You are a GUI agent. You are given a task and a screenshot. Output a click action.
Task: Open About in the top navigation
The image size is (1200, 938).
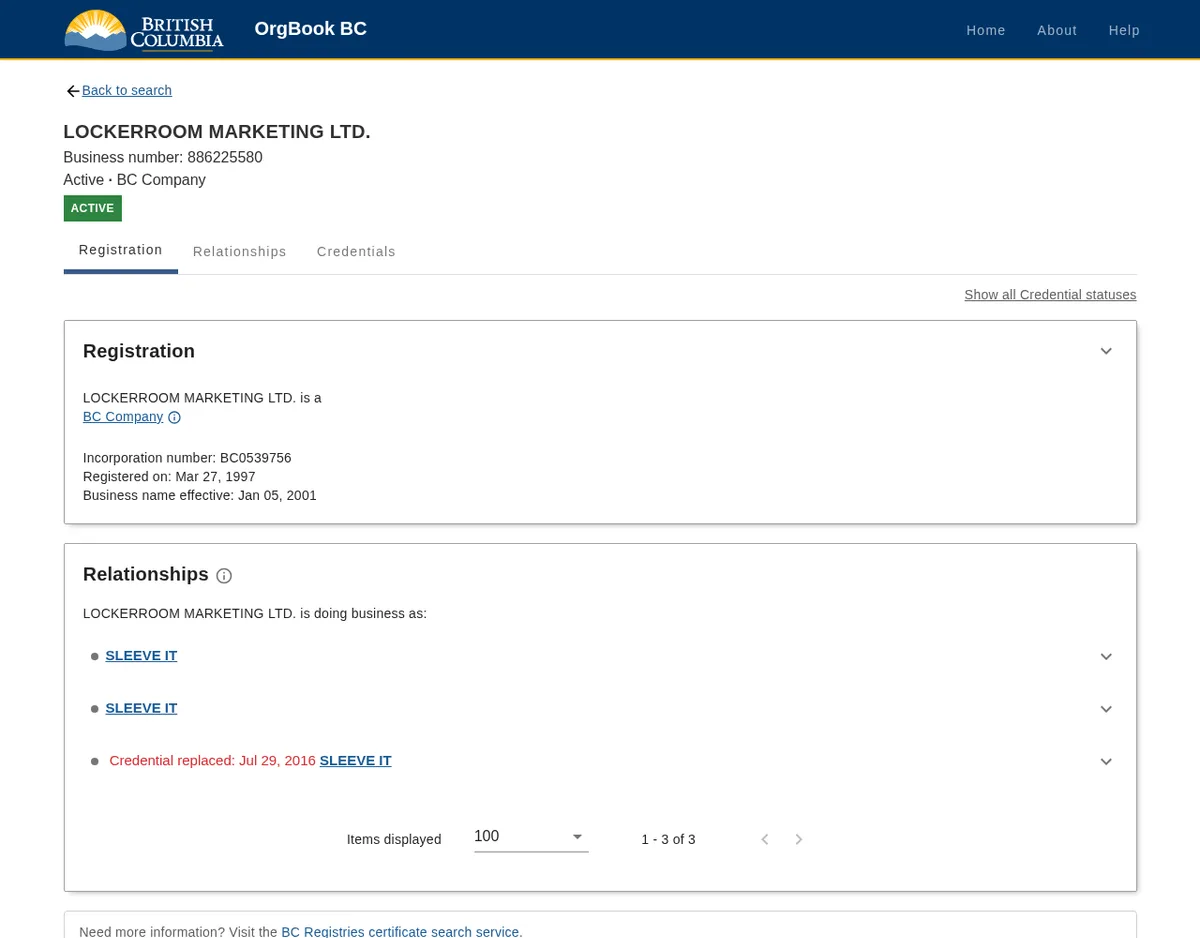(1057, 30)
